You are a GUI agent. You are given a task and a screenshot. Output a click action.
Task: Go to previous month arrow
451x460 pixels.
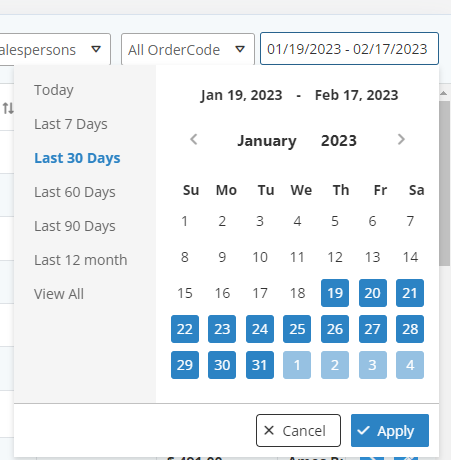194,139
